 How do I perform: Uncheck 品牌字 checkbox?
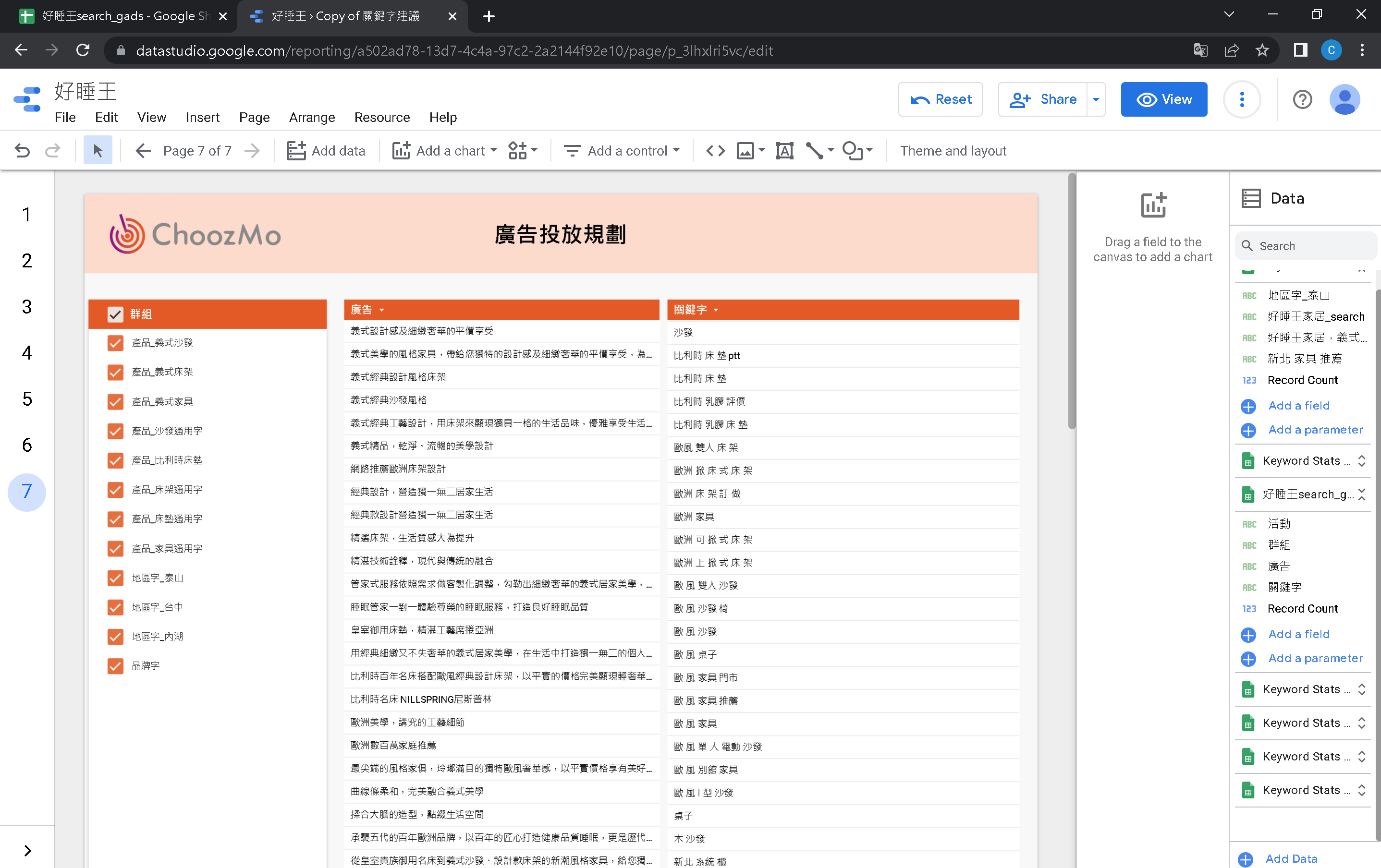115,666
